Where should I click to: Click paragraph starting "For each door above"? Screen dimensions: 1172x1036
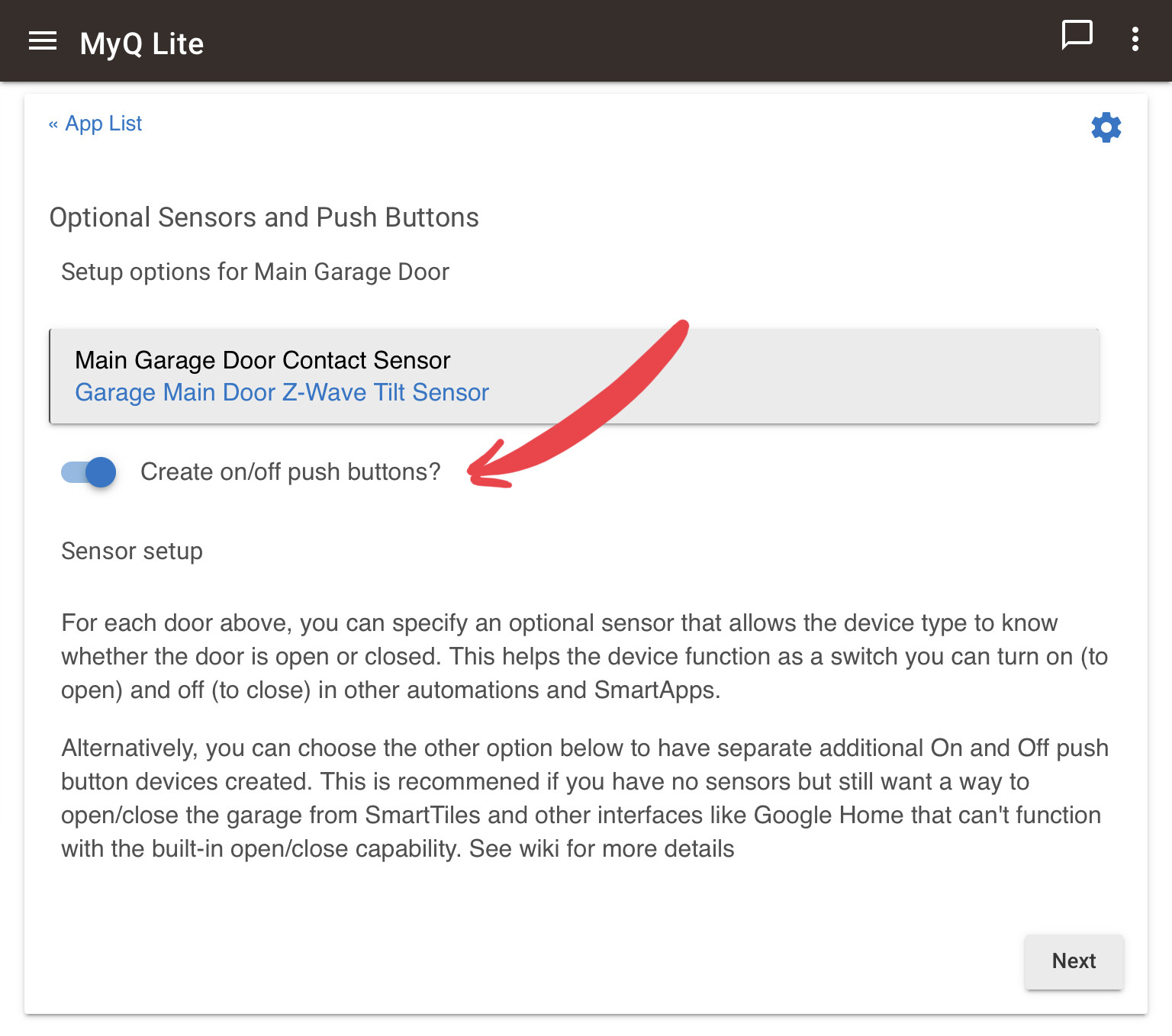coord(584,656)
